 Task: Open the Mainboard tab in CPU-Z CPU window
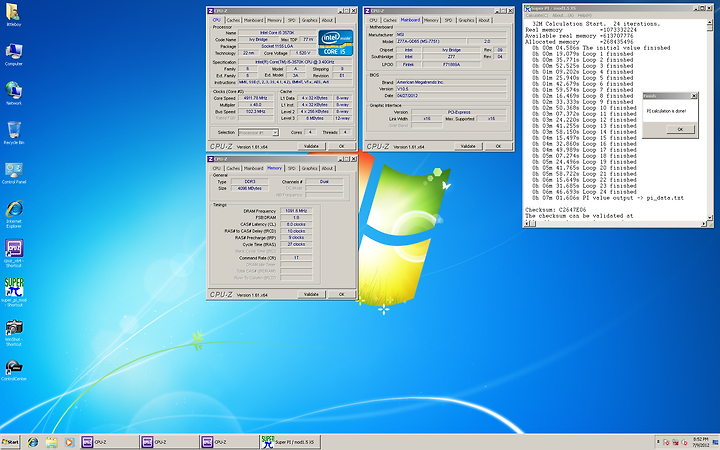(x=253, y=20)
